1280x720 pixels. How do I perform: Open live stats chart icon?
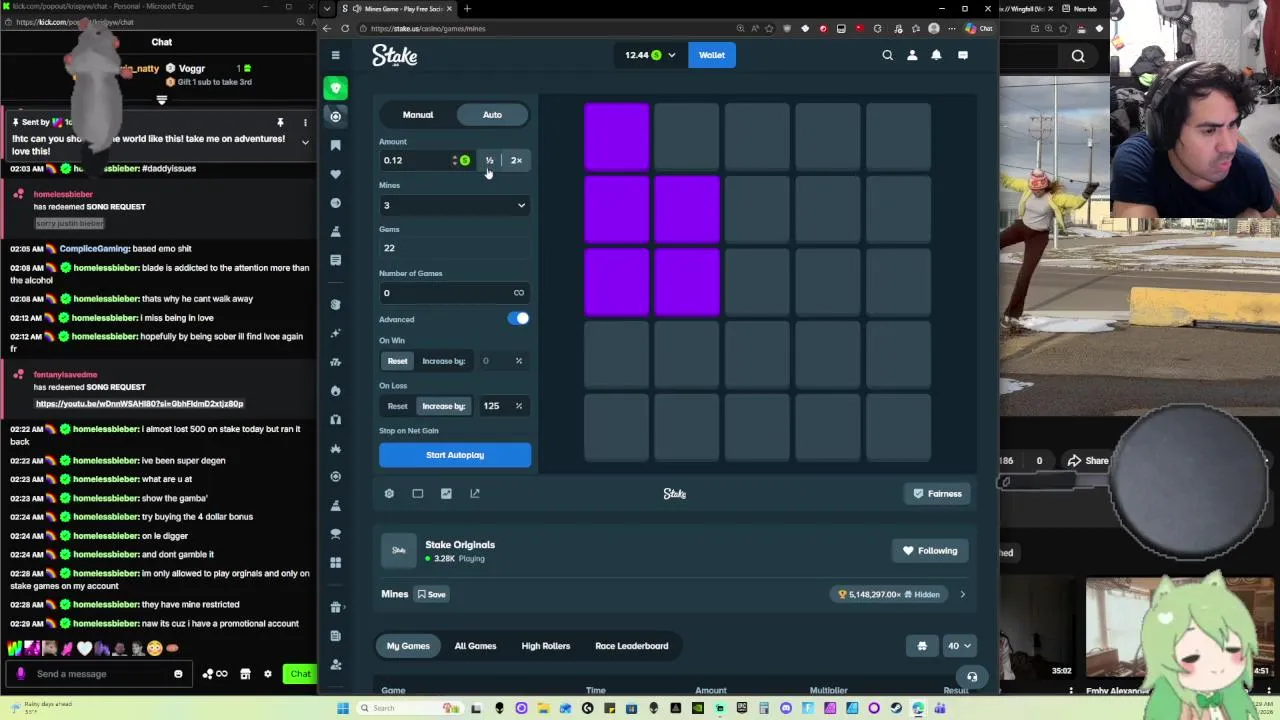[x=446, y=493]
